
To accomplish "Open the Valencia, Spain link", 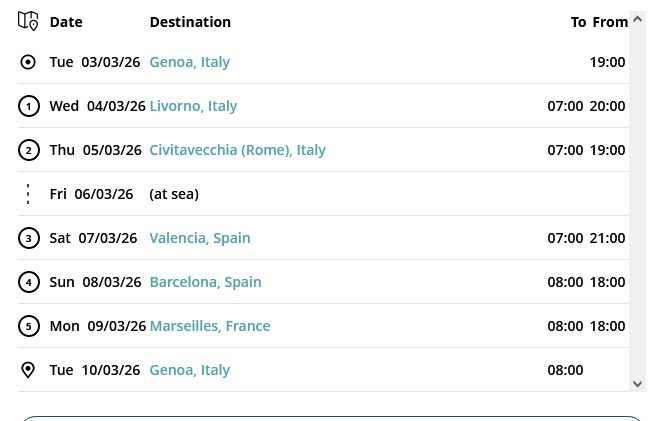I will (x=200, y=238).
